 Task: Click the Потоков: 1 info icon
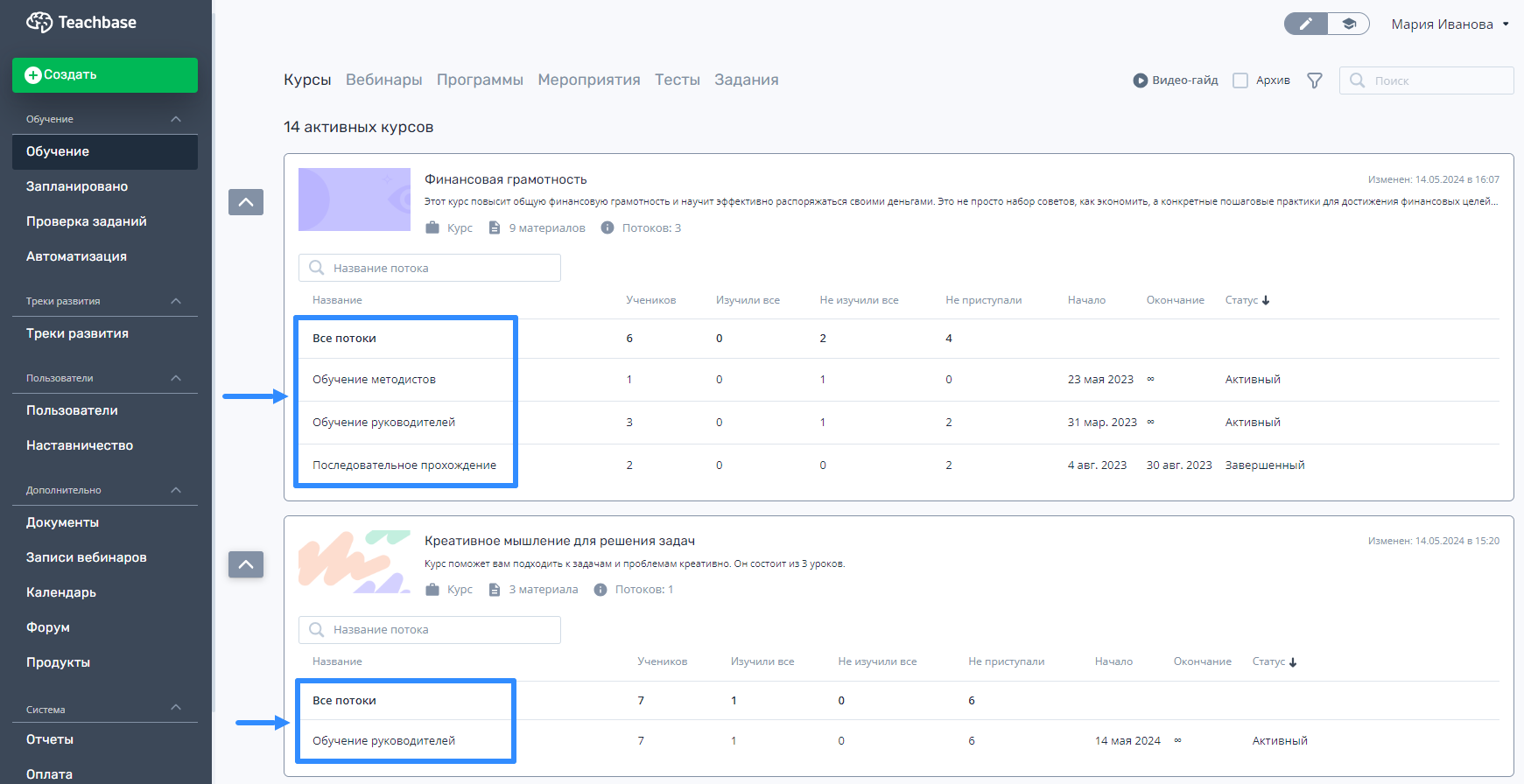point(600,590)
